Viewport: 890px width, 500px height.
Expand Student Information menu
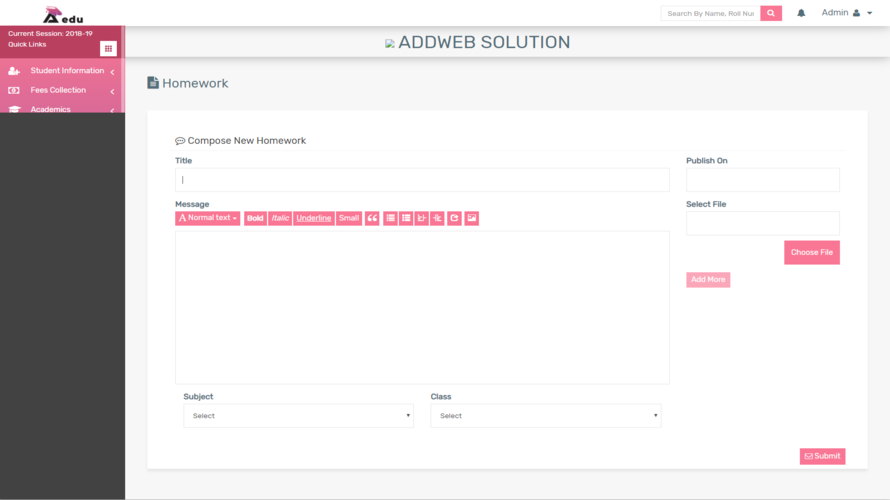(62, 71)
